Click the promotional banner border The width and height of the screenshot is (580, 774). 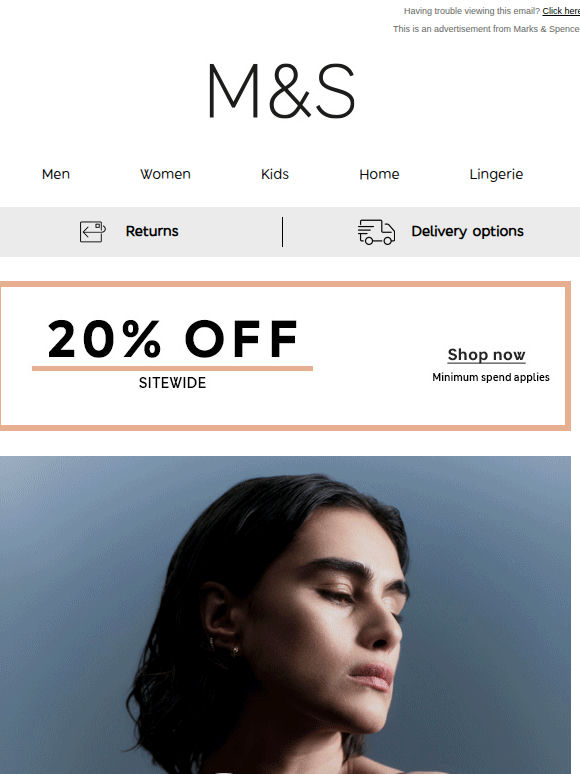click(x=285, y=284)
